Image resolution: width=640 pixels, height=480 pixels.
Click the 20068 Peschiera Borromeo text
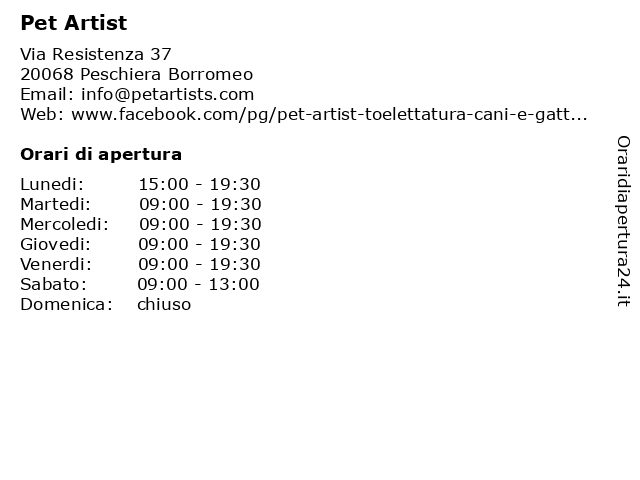137,74
